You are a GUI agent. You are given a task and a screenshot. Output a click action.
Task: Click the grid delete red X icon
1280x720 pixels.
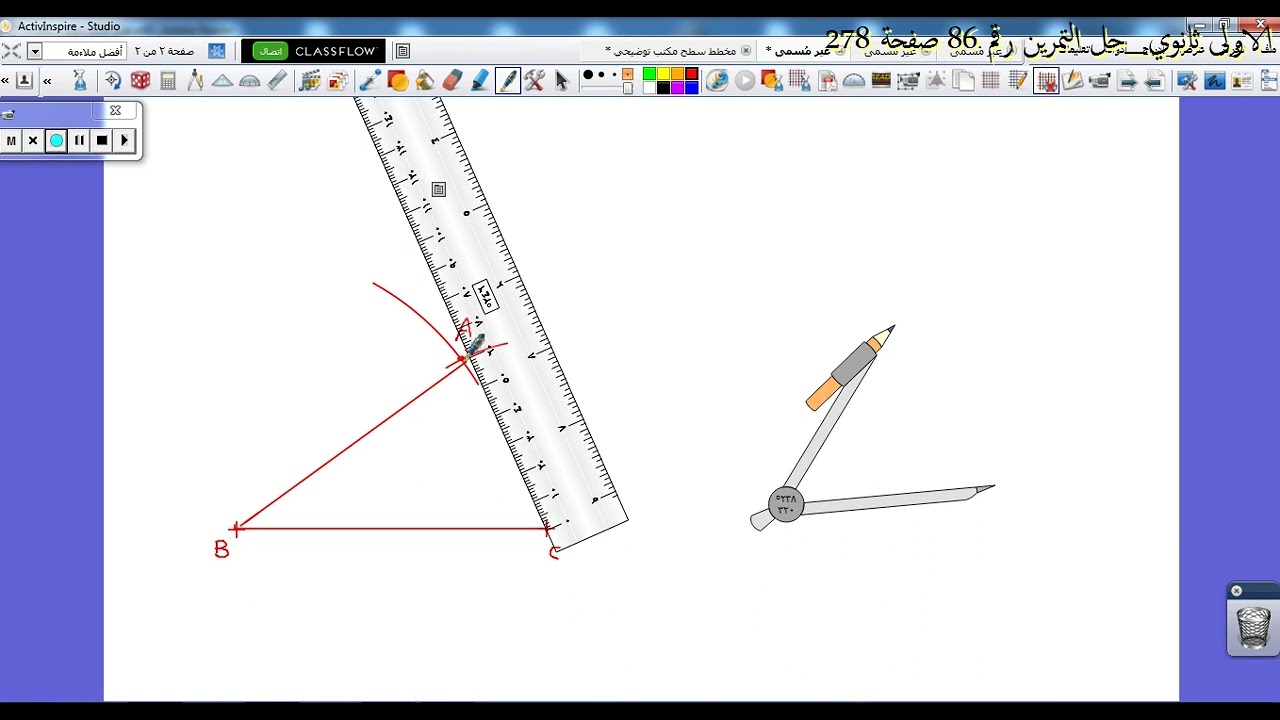tap(1046, 80)
